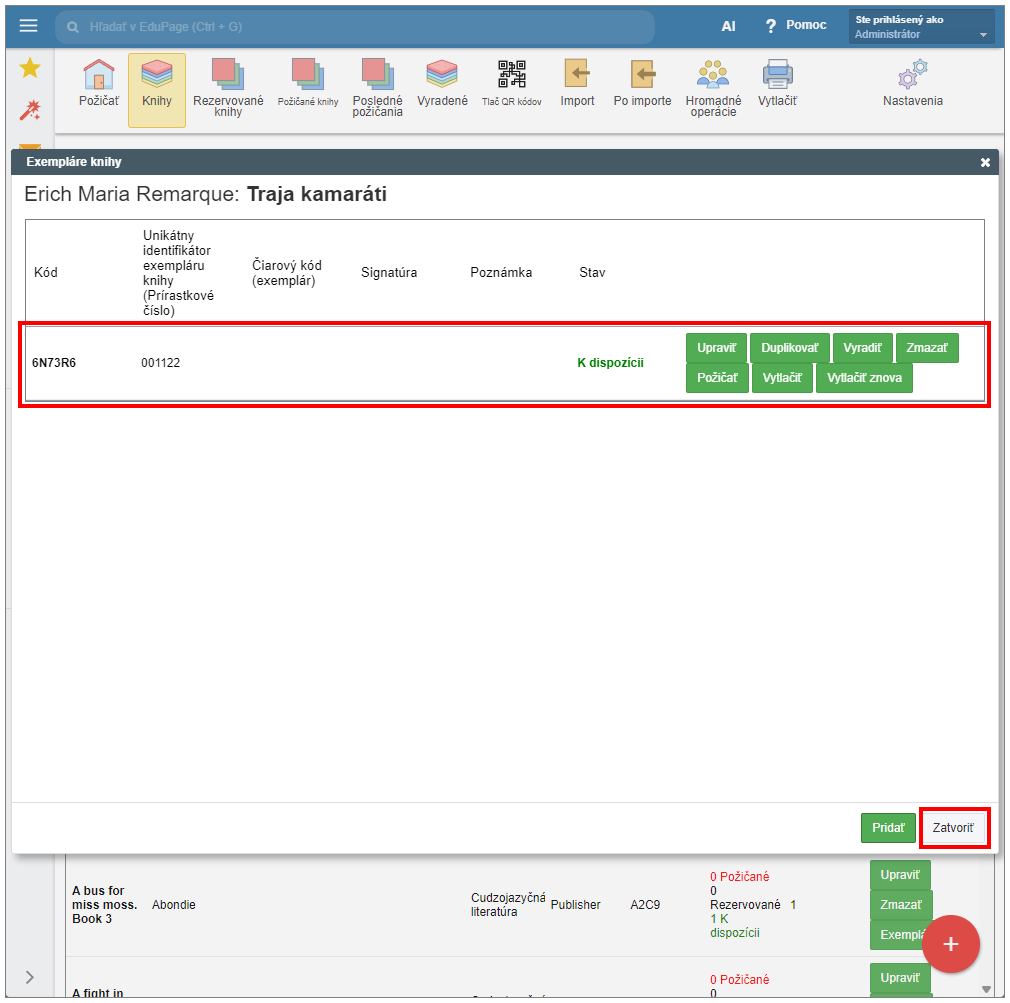Expand the left sidebar chevron
Screen dimensions: 1010x1003
29,977
